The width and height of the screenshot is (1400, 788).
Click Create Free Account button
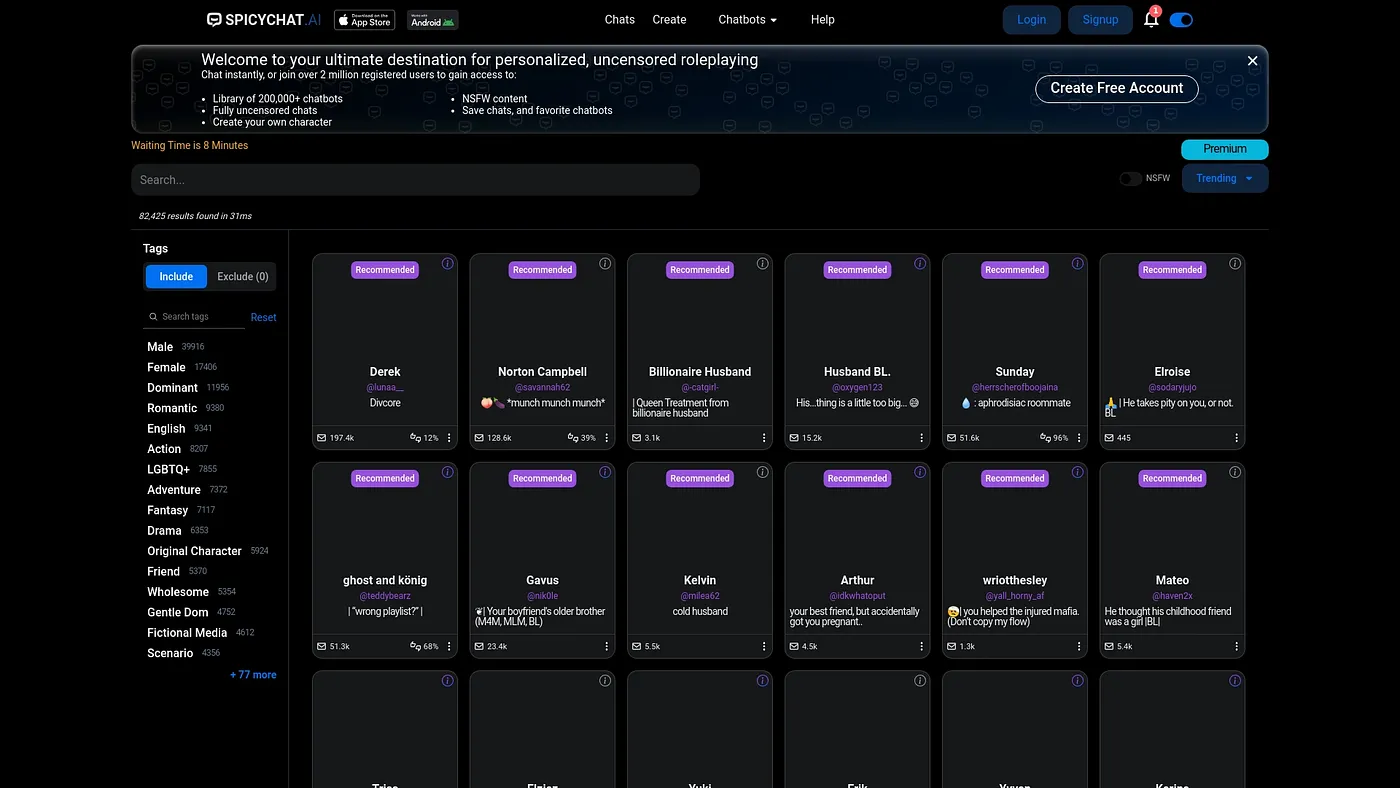coord(1117,88)
